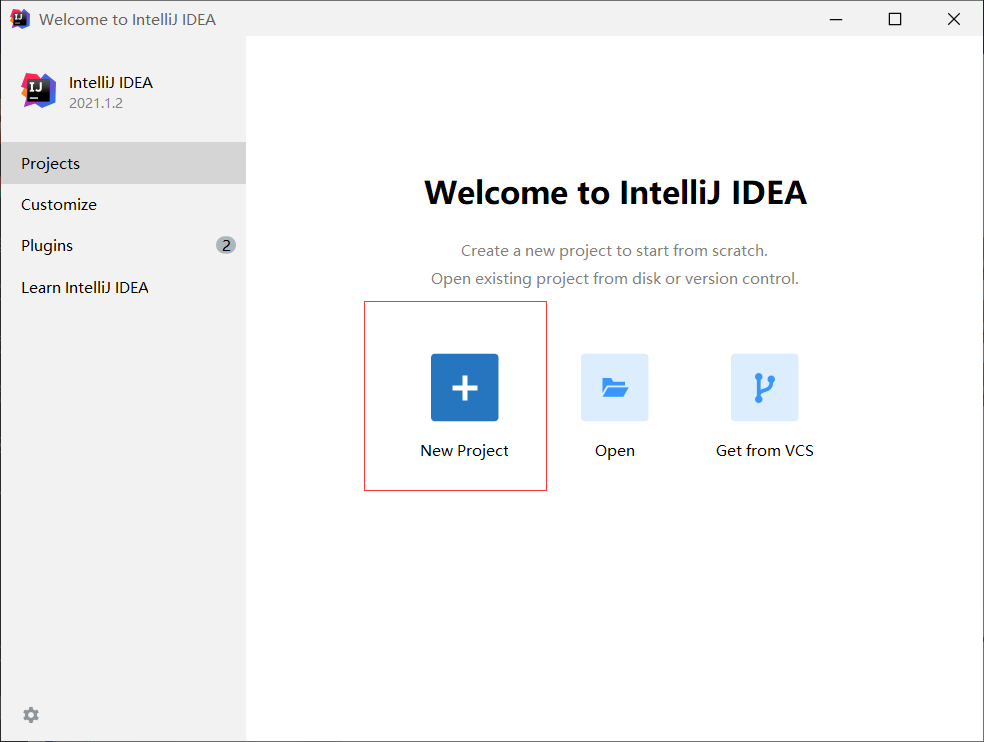Click the Get from VCS label
This screenshot has width=984, height=742.
764,451
